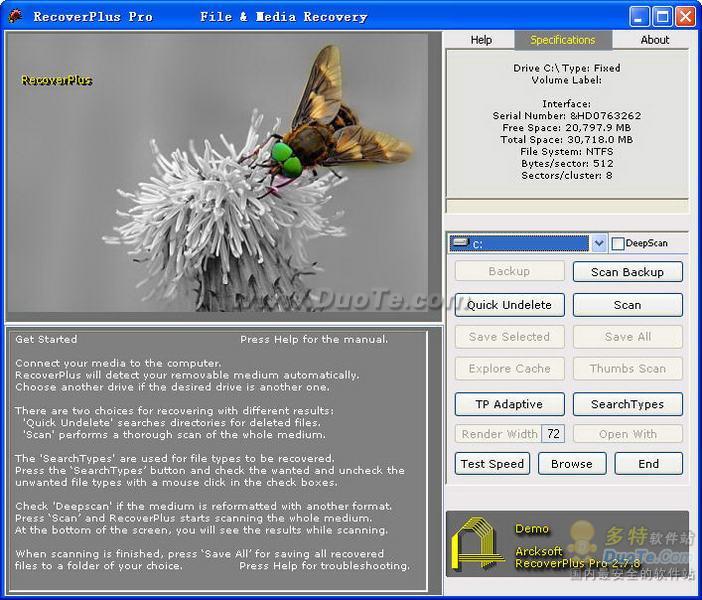This screenshot has width=702, height=600.
Task: Open the About tab
Action: [x=654, y=40]
